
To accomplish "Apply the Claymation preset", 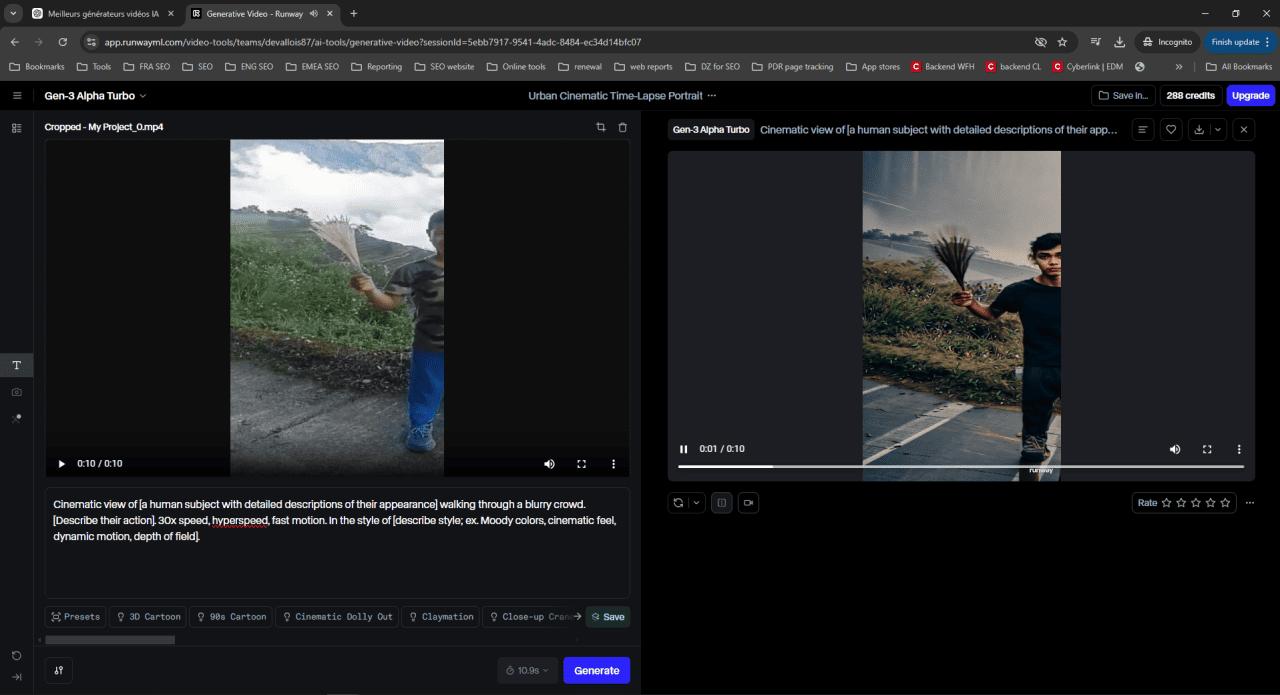I will click(440, 617).
